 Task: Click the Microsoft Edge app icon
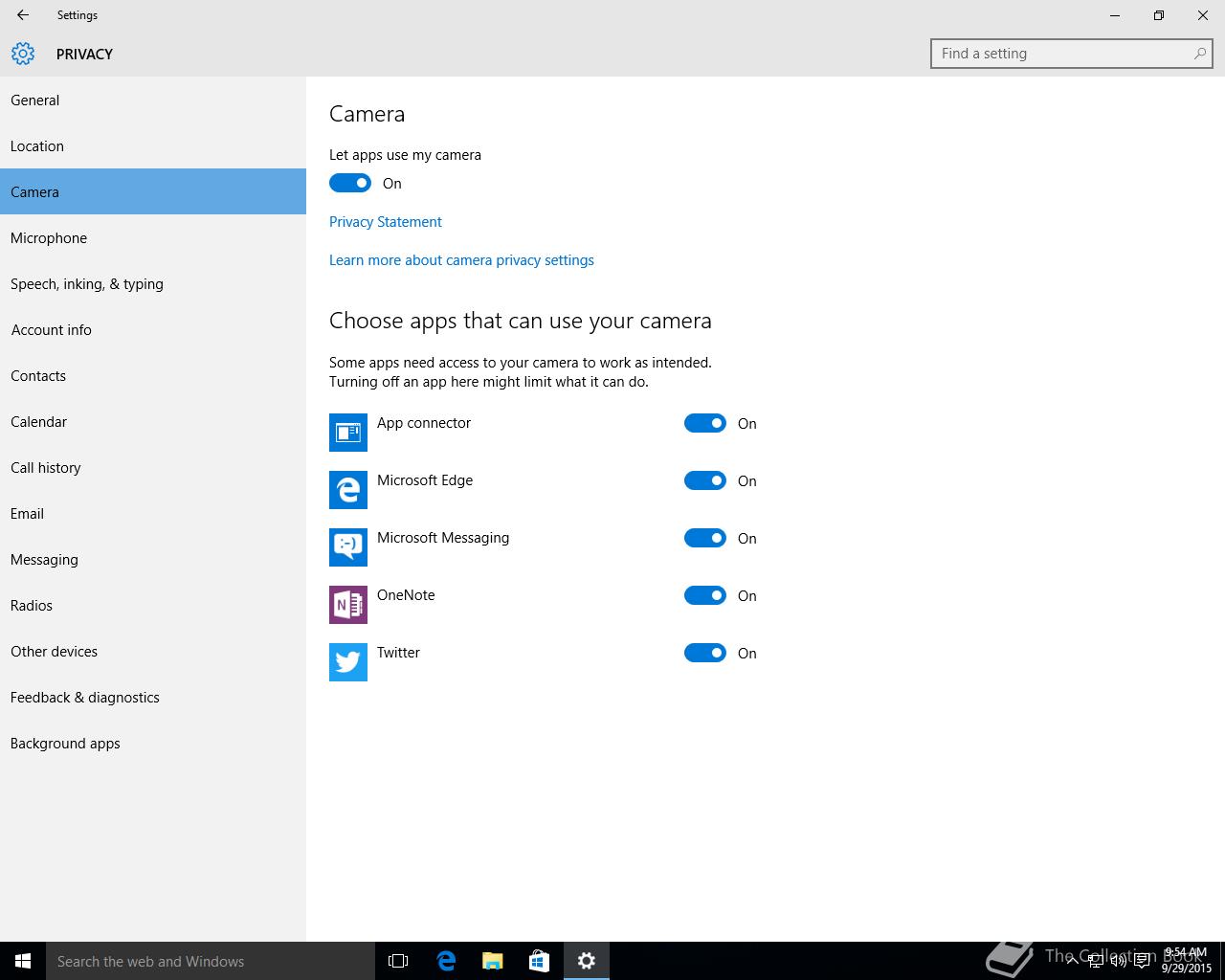tap(348, 490)
